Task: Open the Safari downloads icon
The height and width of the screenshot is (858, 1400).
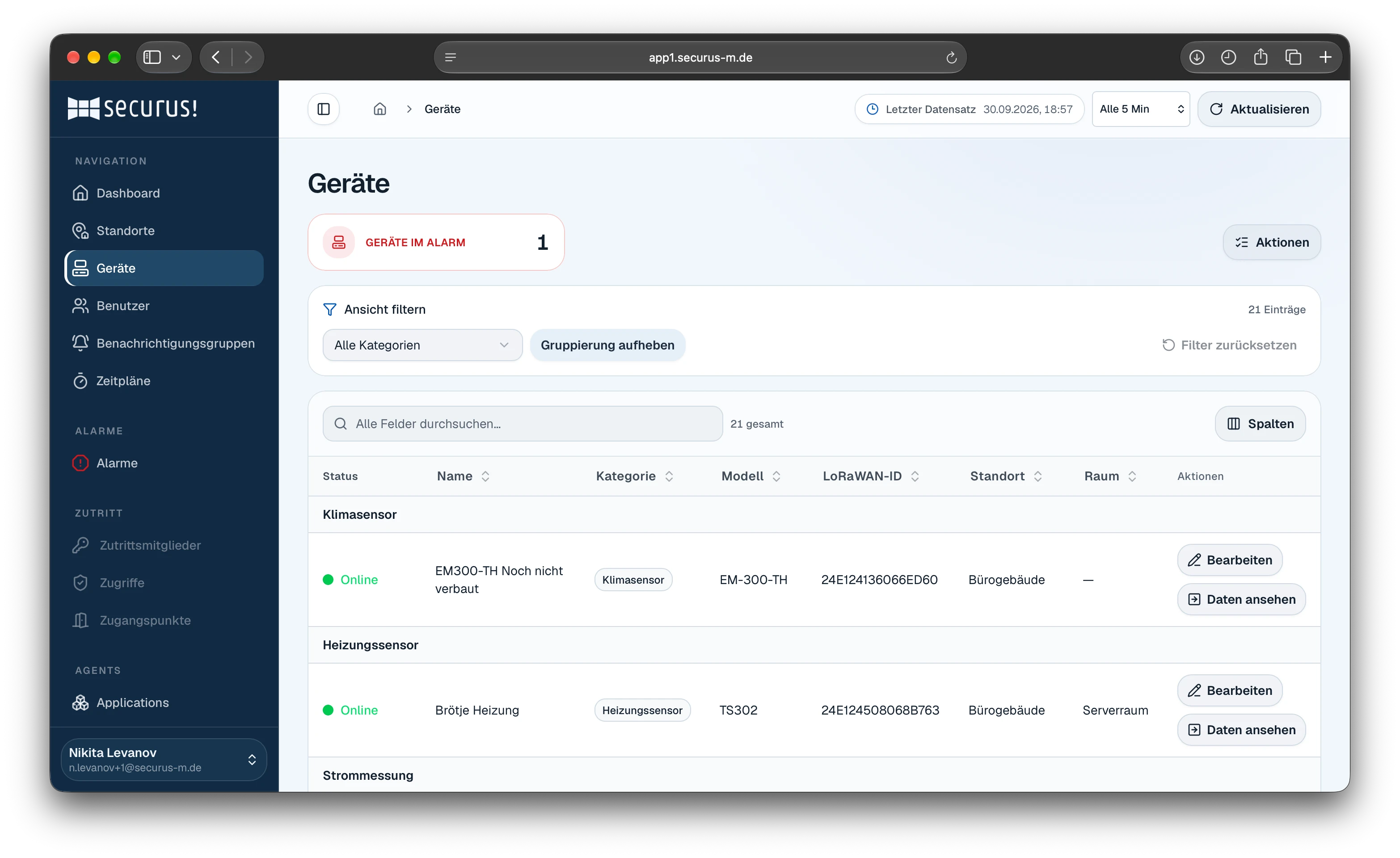Action: point(1197,57)
